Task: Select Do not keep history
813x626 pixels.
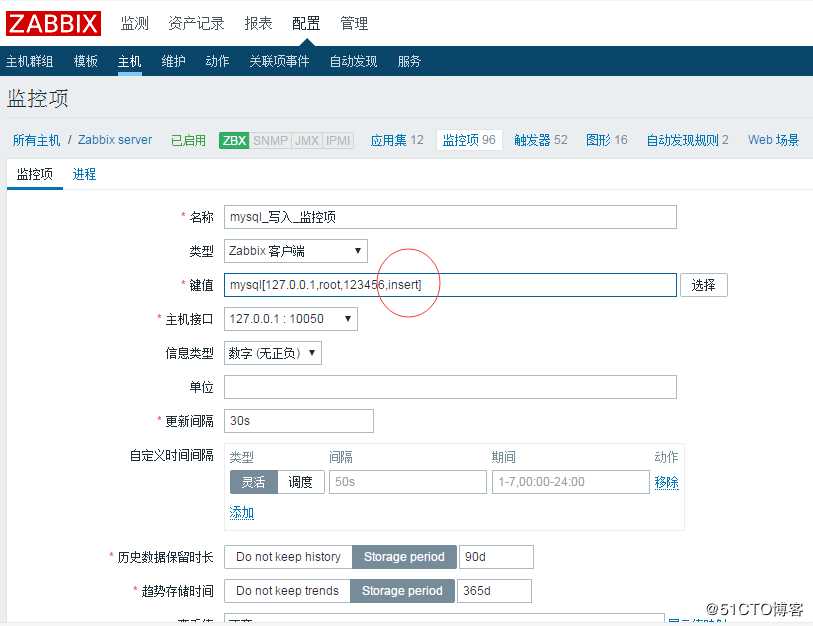Action: click(x=288, y=557)
